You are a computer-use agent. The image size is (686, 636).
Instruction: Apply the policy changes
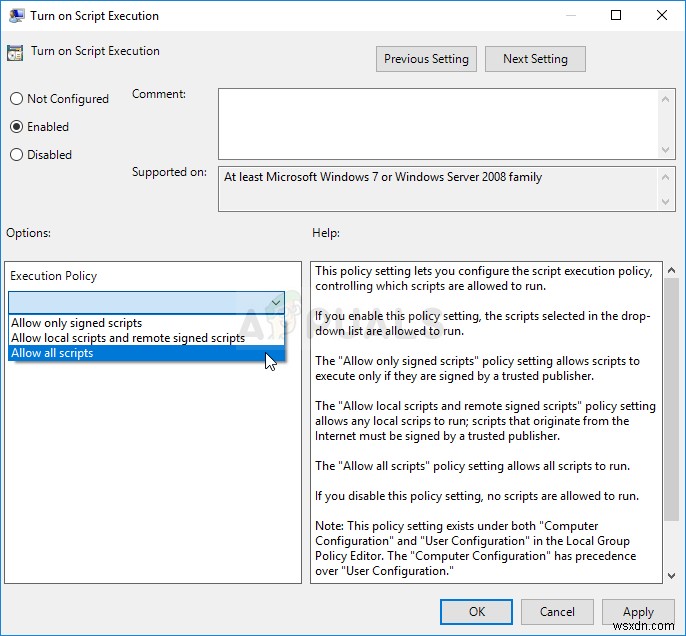click(638, 611)
